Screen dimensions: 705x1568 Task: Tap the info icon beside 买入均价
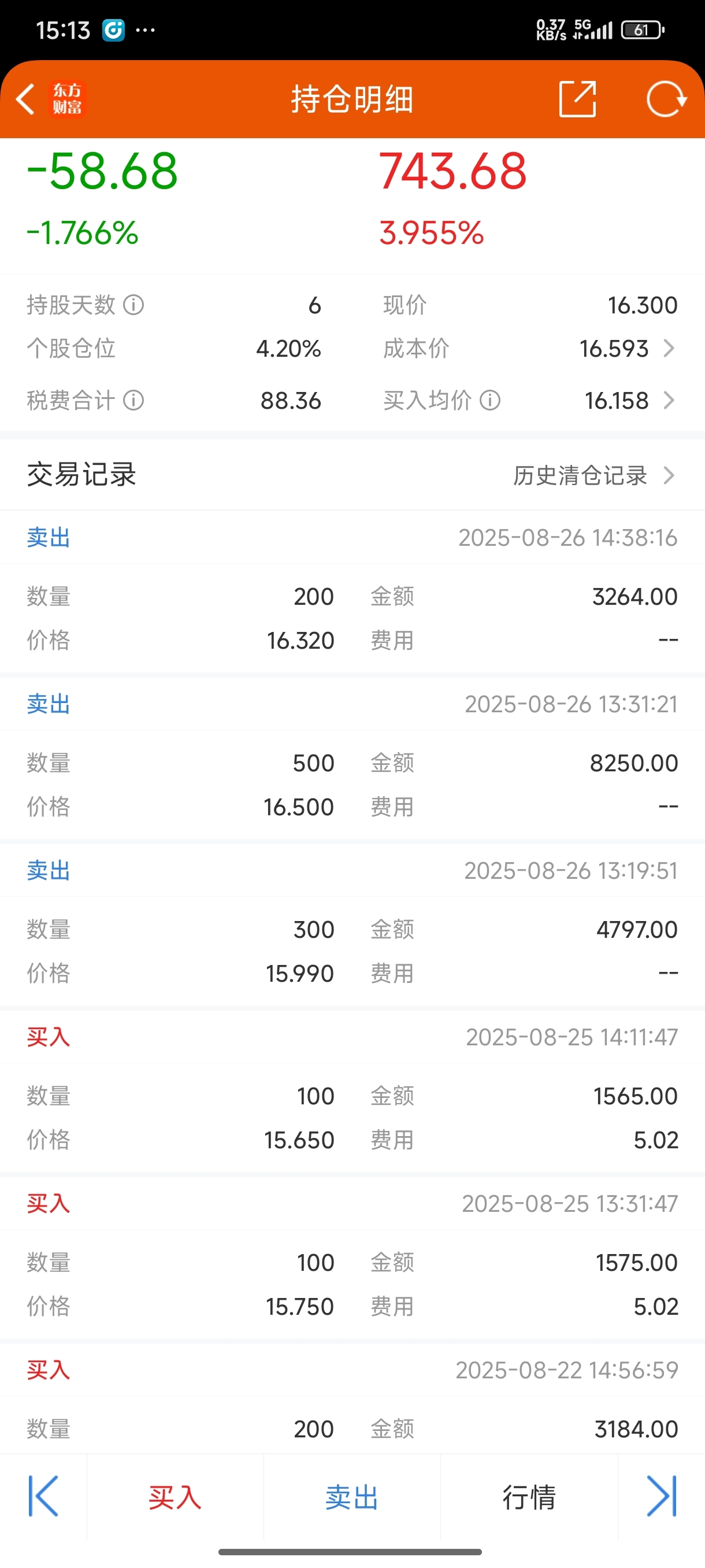[x=490, y=400]
